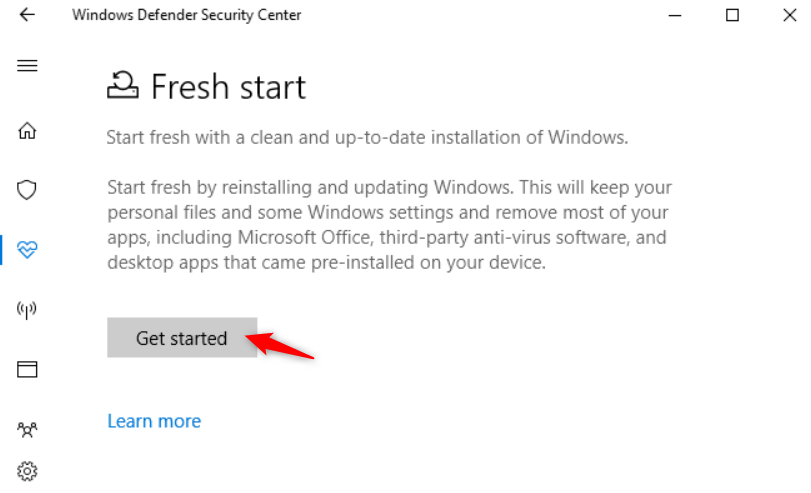Open the Home section icon

27,131
